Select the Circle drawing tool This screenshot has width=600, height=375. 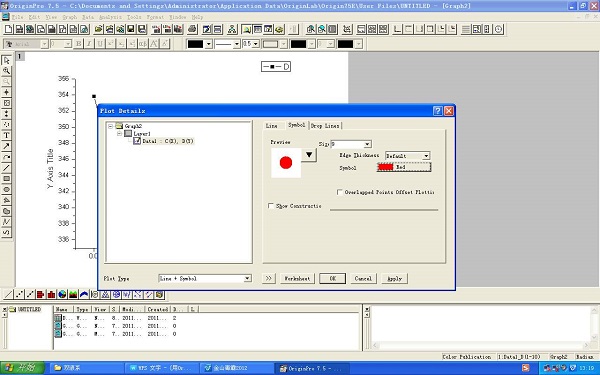pyautogui.click(x=6, y=189)
